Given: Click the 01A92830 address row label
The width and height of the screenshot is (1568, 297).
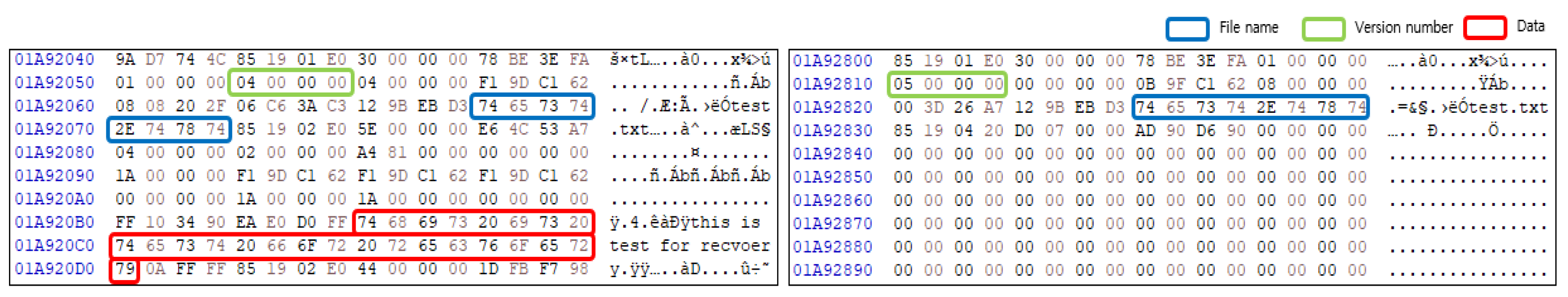Looking at the screenshot, I should 832,130.
